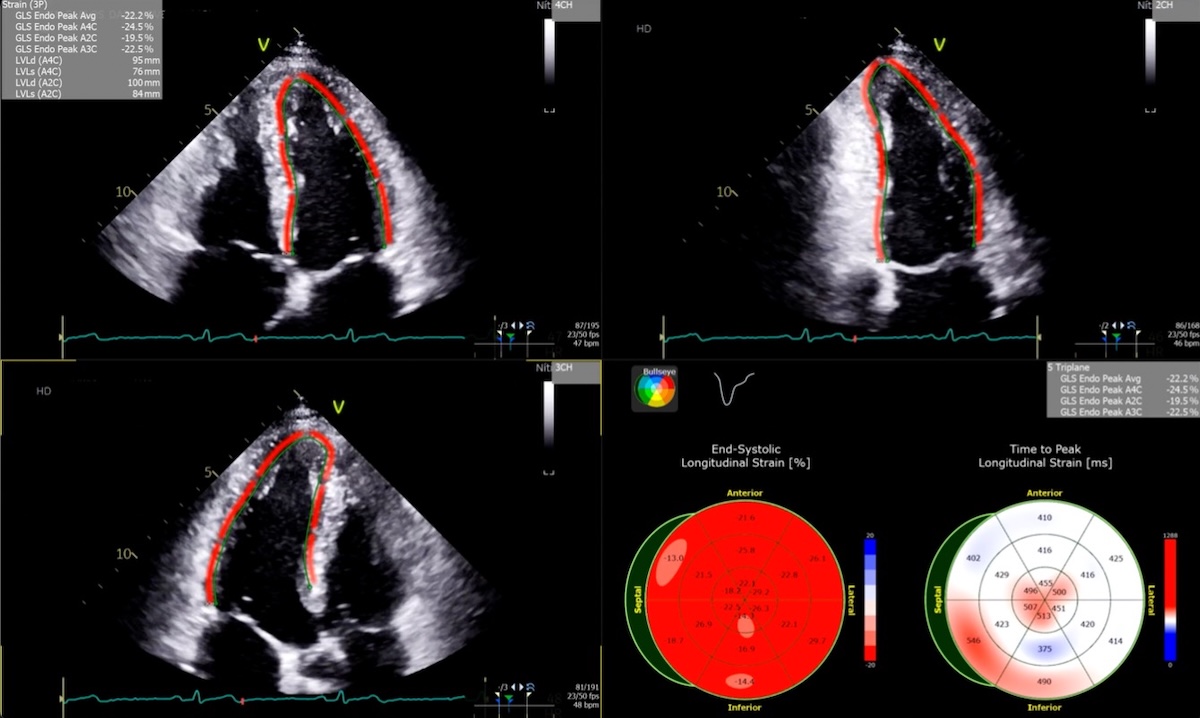Click End-Systolic Longitudinal Strain title
Image resolution: width=1200 pixels, height=718 pixels.
pyautogui.click(x=746, y=456)
